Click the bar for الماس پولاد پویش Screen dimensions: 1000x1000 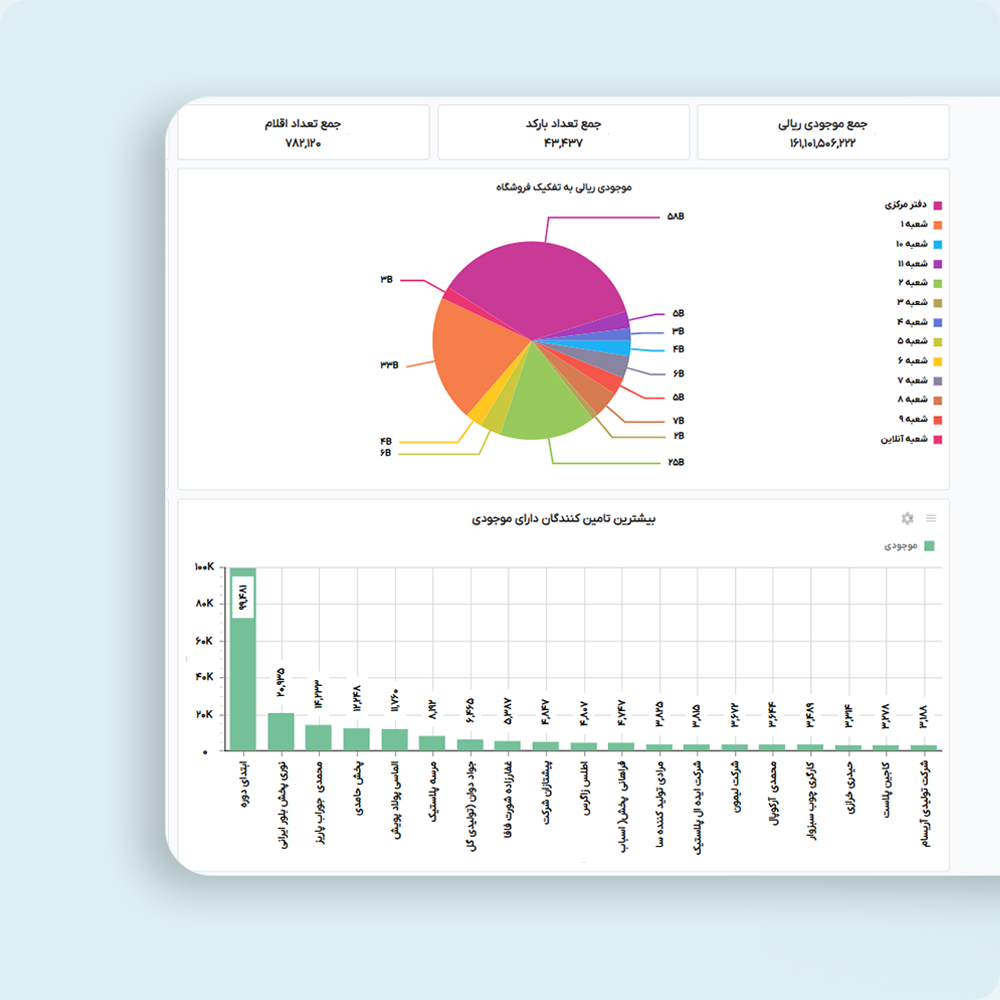point(394,740)
